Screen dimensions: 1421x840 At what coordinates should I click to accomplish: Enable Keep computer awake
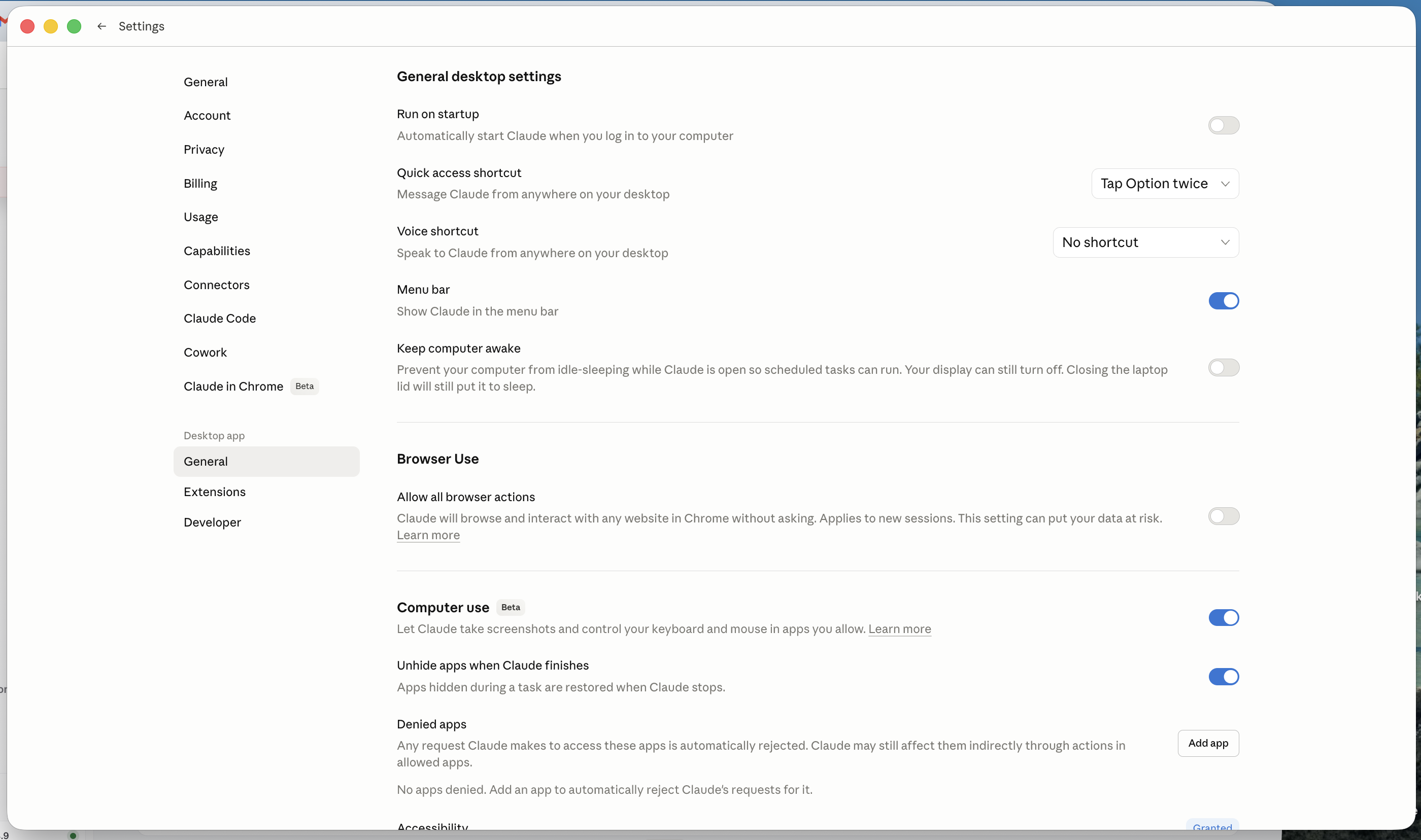pos(1224,367)
